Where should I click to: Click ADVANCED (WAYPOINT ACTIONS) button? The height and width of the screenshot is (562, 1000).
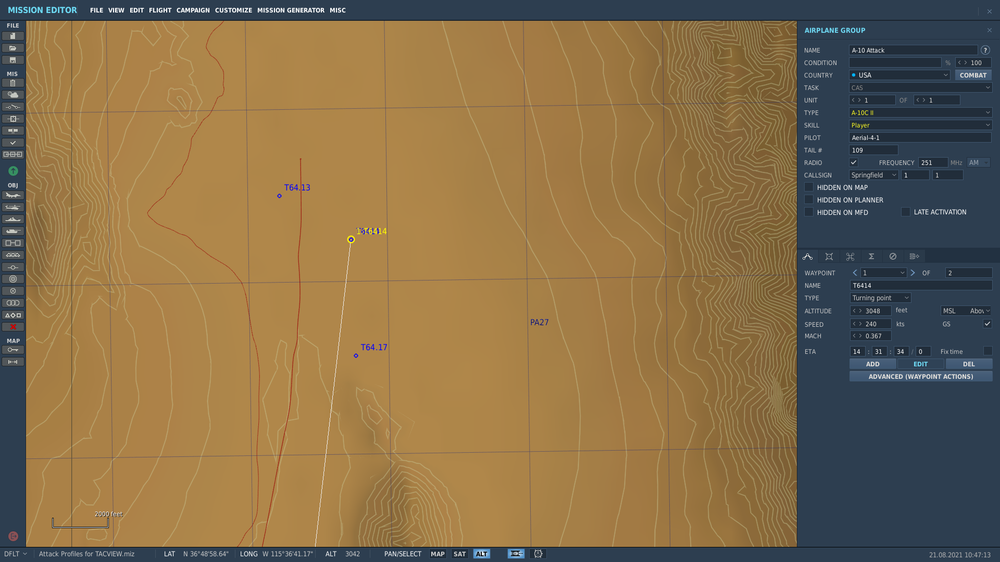pos(920,376)
